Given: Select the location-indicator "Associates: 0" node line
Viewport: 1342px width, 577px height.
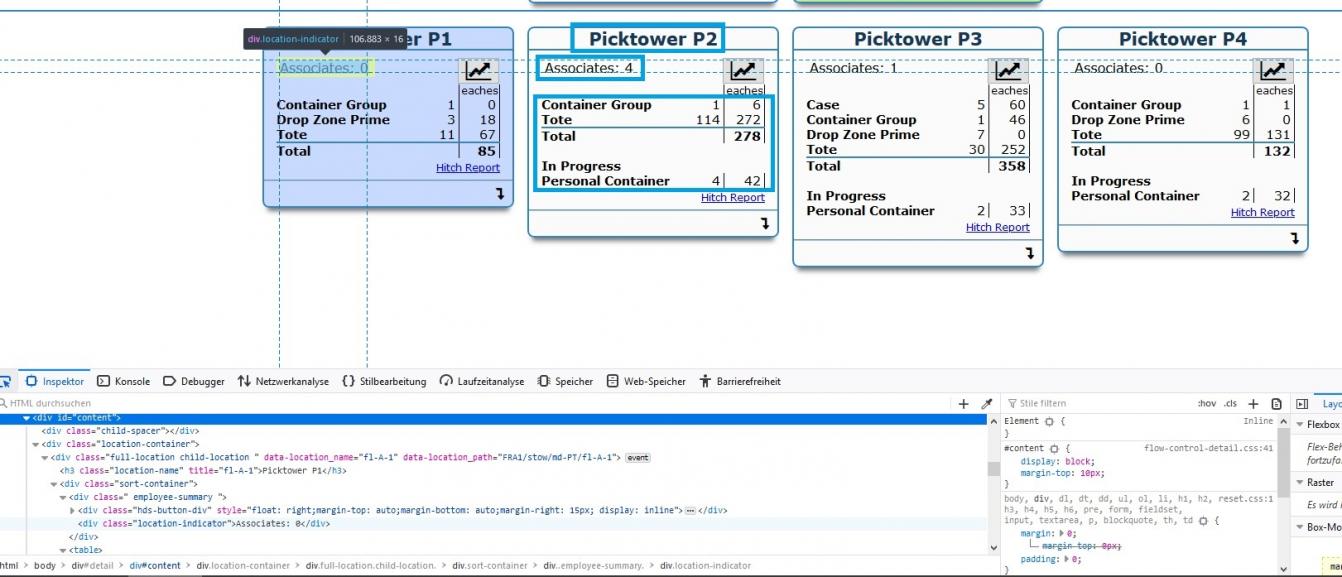Looking at the screenshot, I should click(x=204, y=523).
